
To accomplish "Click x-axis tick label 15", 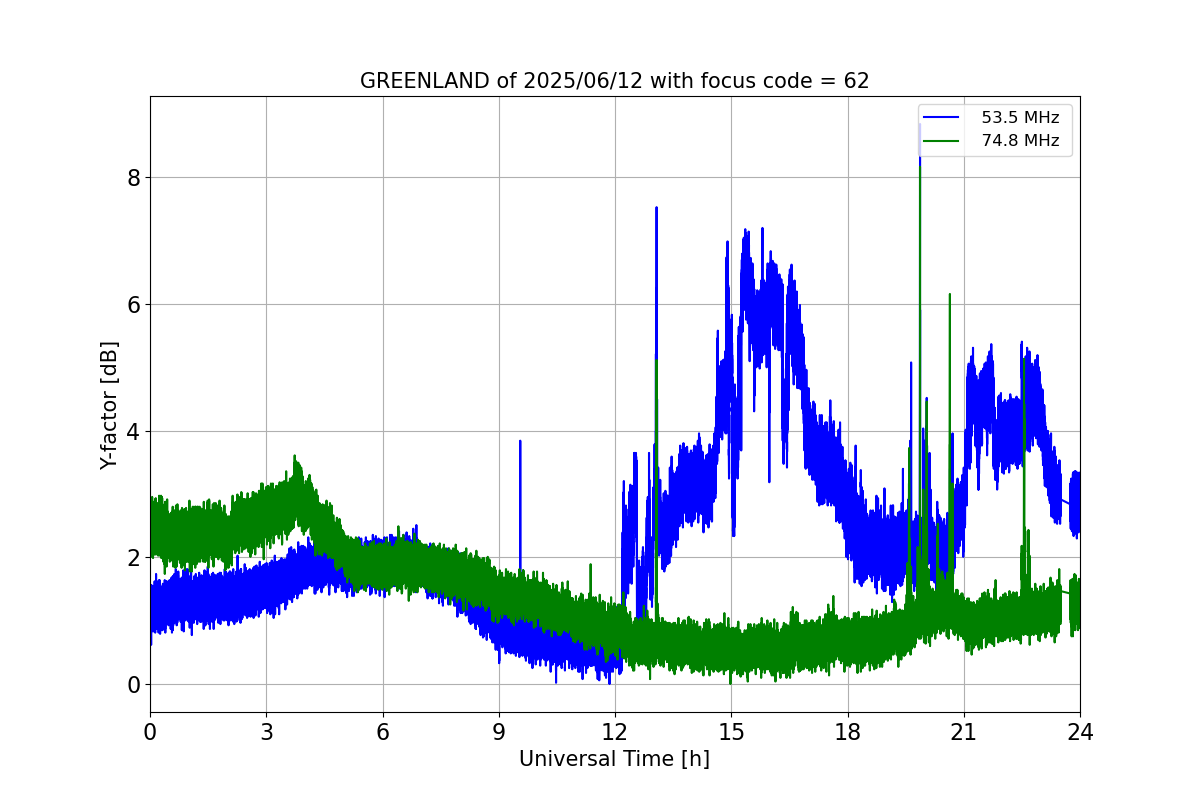I will (x=731, y=731).
